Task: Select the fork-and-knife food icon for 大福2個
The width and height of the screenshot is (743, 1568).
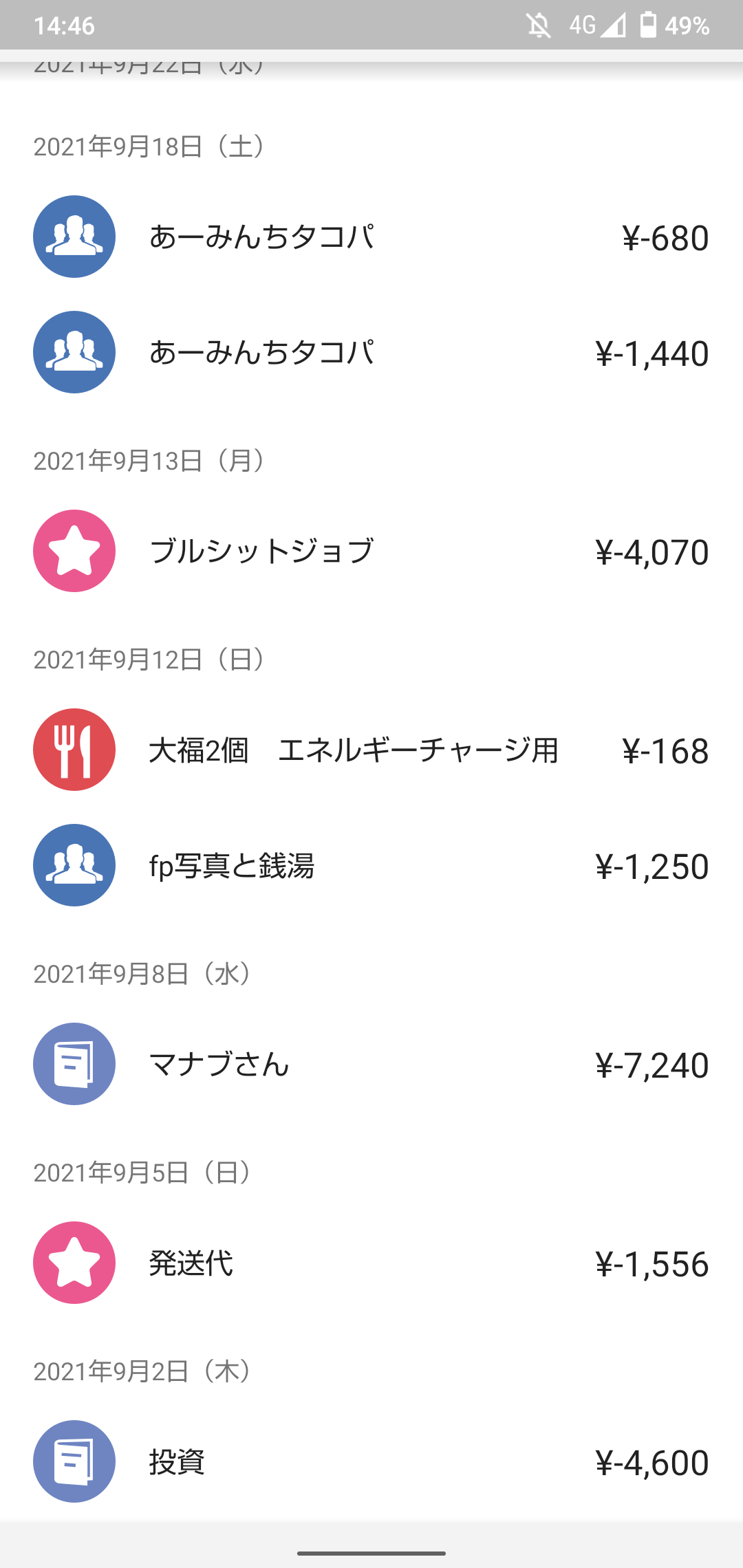Action: pos(74,750)
